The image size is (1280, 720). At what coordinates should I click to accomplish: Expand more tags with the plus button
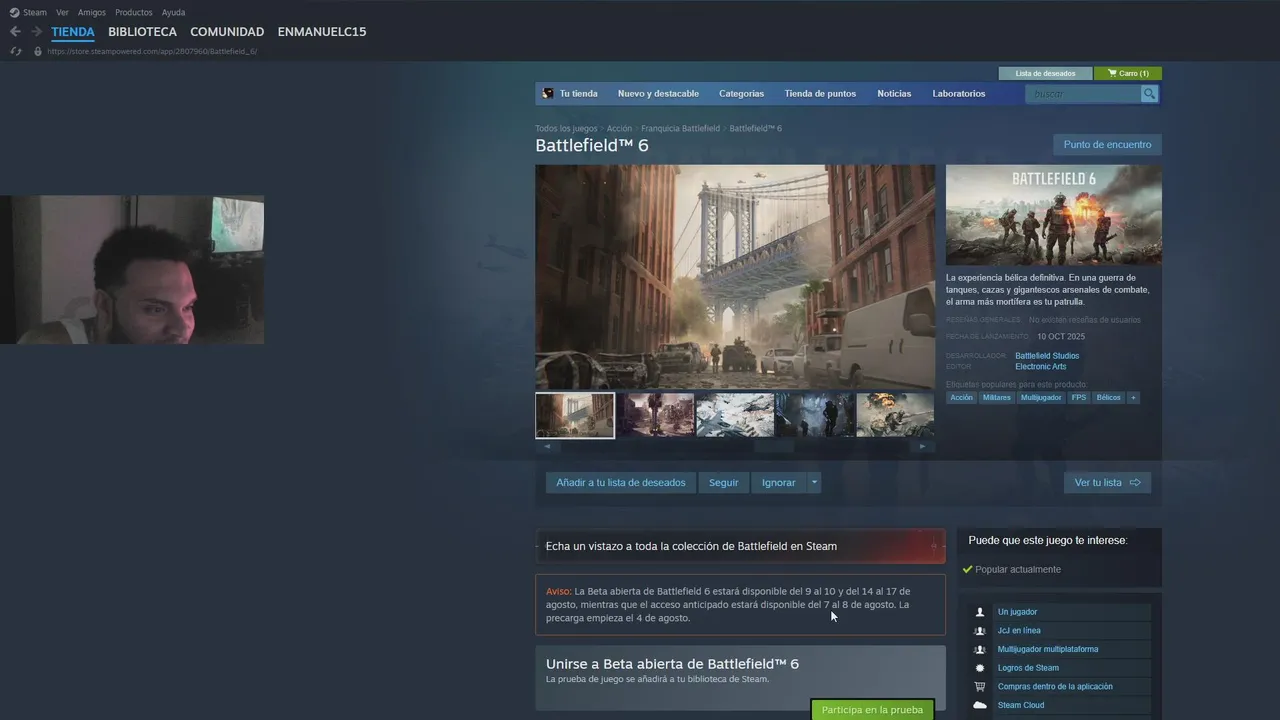(x=1133, y=398)
